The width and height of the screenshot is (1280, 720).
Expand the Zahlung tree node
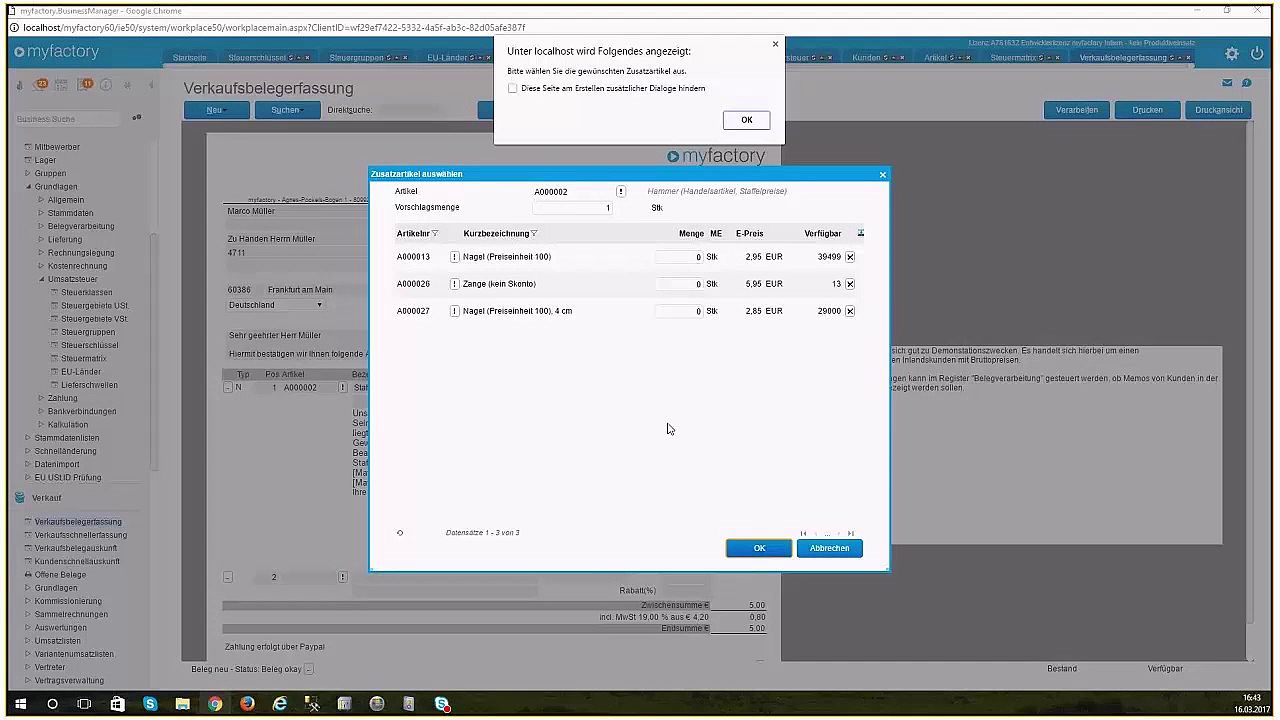tap(41, 398)
